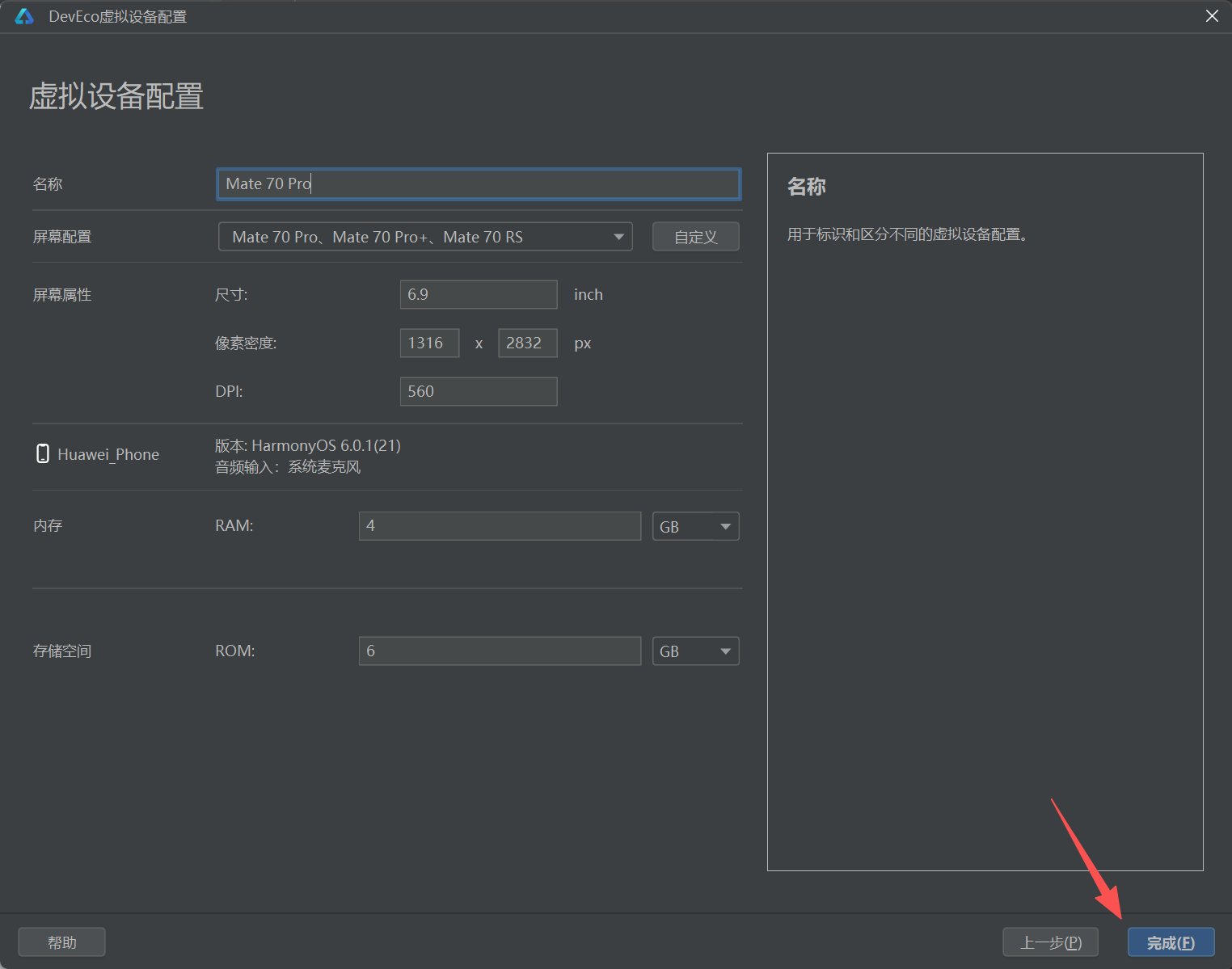Click the 版本: HarmonyOS 6.0.1(21) text
This screenshot has width=1232, height=969.
[x=308, y=445]
